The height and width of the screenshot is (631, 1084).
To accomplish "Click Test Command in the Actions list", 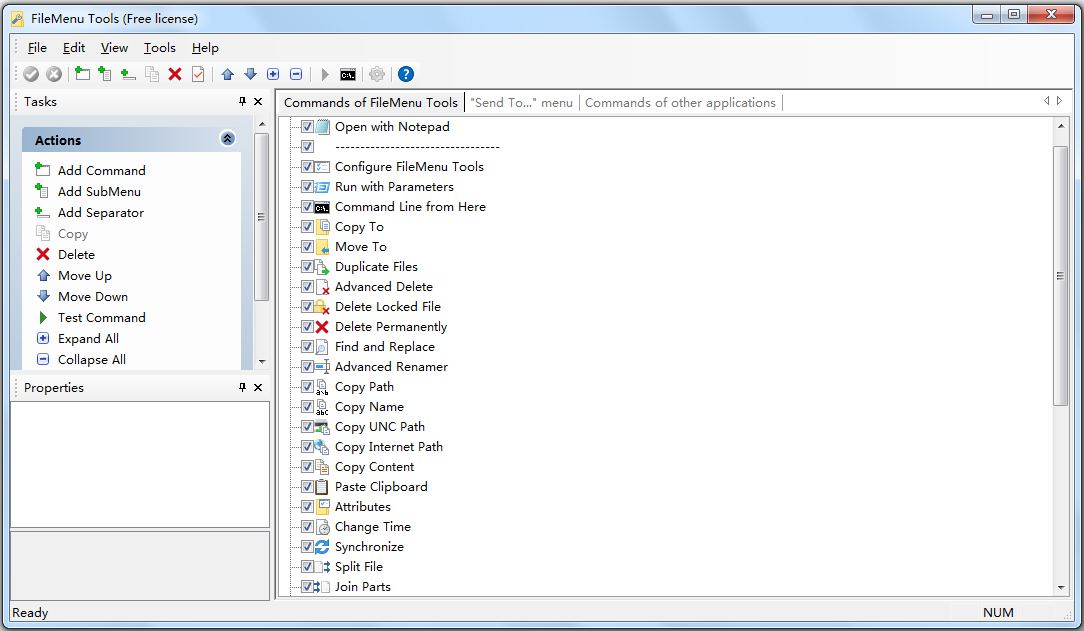I will 100,317.
